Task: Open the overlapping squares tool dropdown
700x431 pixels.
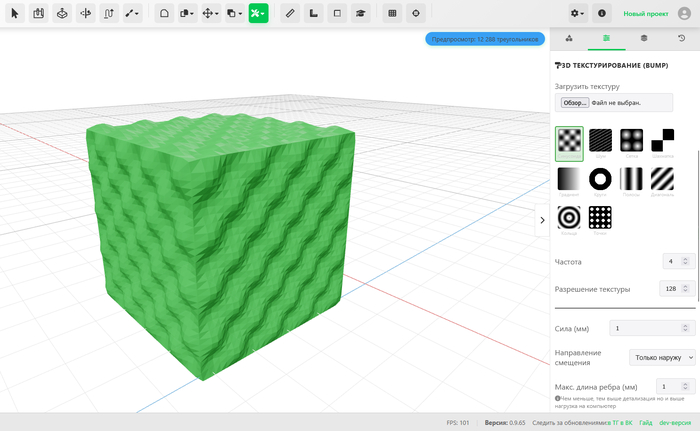Action: tap(235, 13)
